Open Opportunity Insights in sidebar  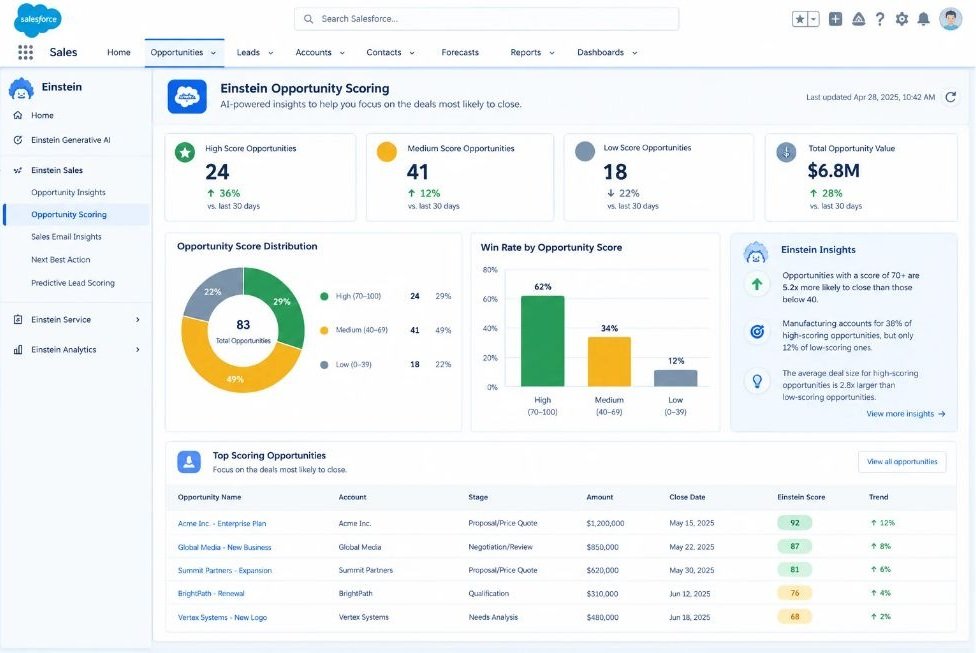click(68, 192)
